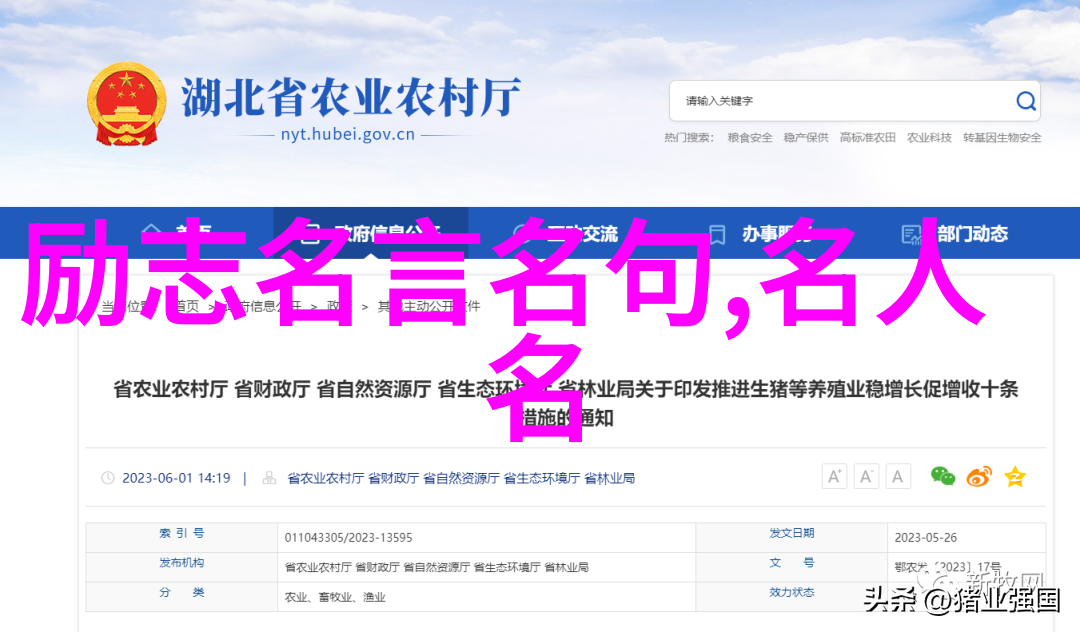Click the 稳产保供 hot search link
Viewport: 1080px width, 632px height.
tap(806, 138)
